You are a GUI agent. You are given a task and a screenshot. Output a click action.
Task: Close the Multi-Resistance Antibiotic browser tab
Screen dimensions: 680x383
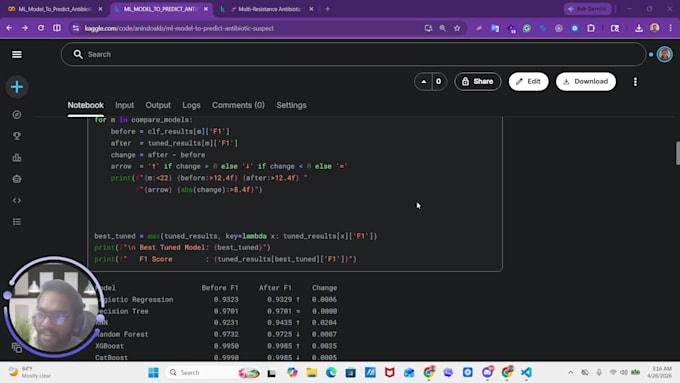(311, 9)
